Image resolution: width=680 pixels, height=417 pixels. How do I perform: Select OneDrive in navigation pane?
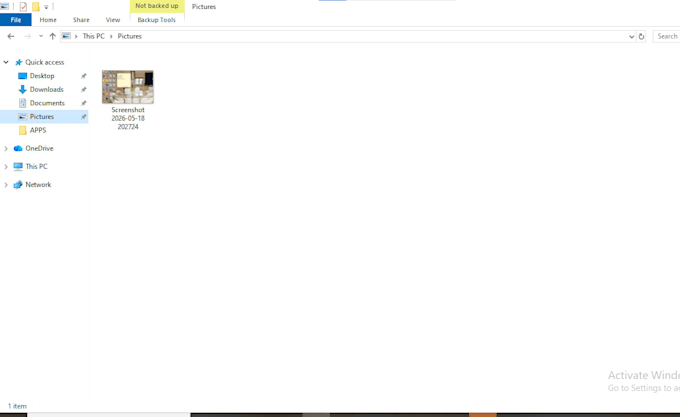(39, 149)
